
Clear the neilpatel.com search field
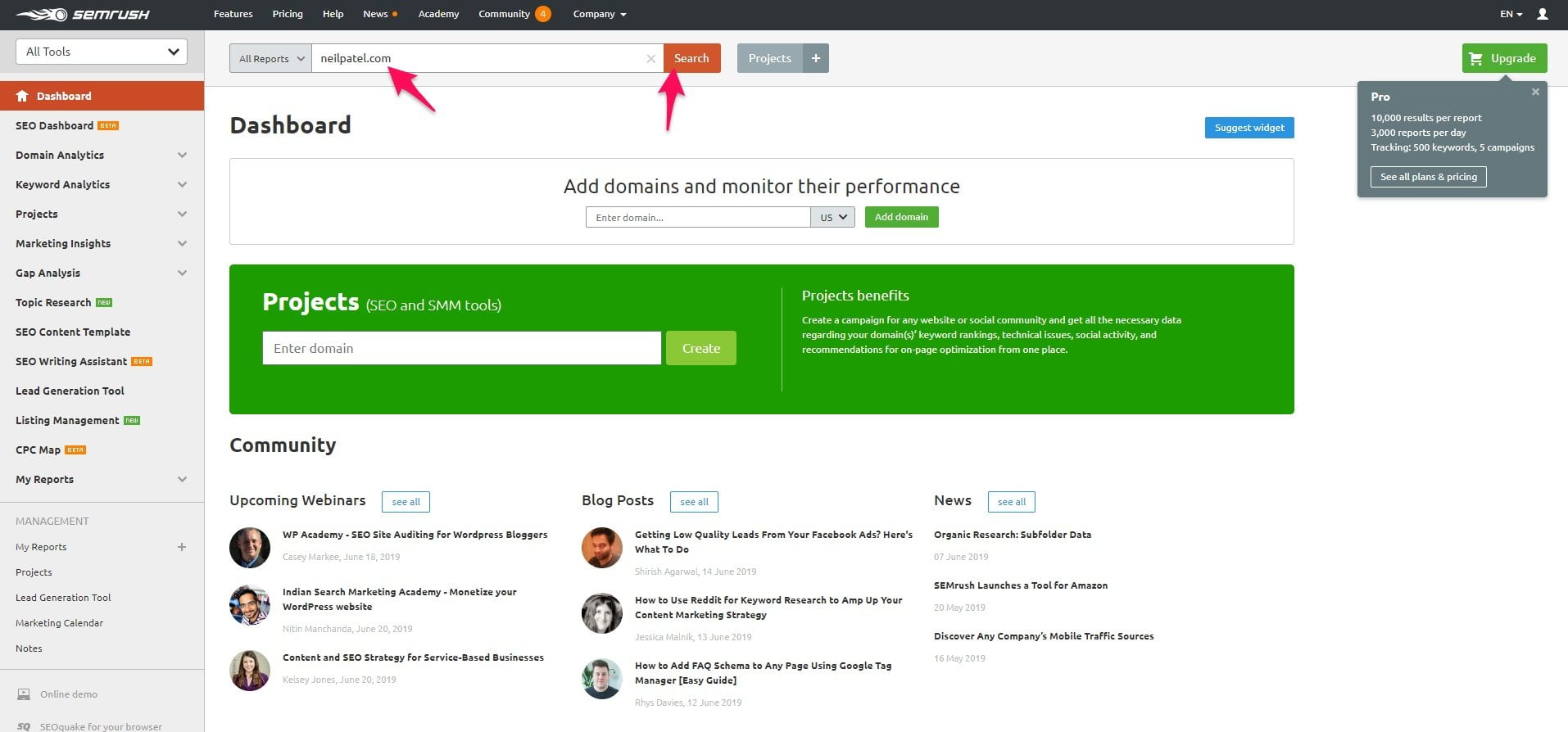650,58
